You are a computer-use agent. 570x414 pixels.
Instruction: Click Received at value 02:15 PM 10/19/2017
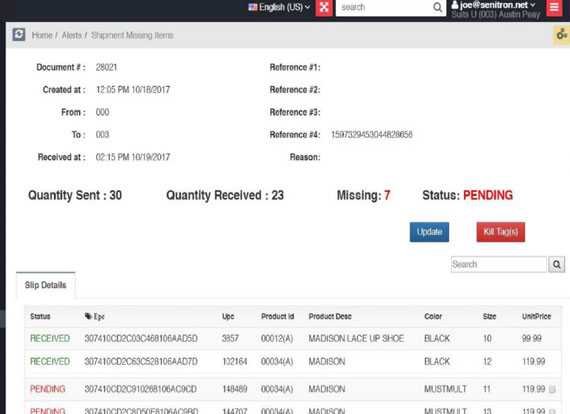click(133, 157)
